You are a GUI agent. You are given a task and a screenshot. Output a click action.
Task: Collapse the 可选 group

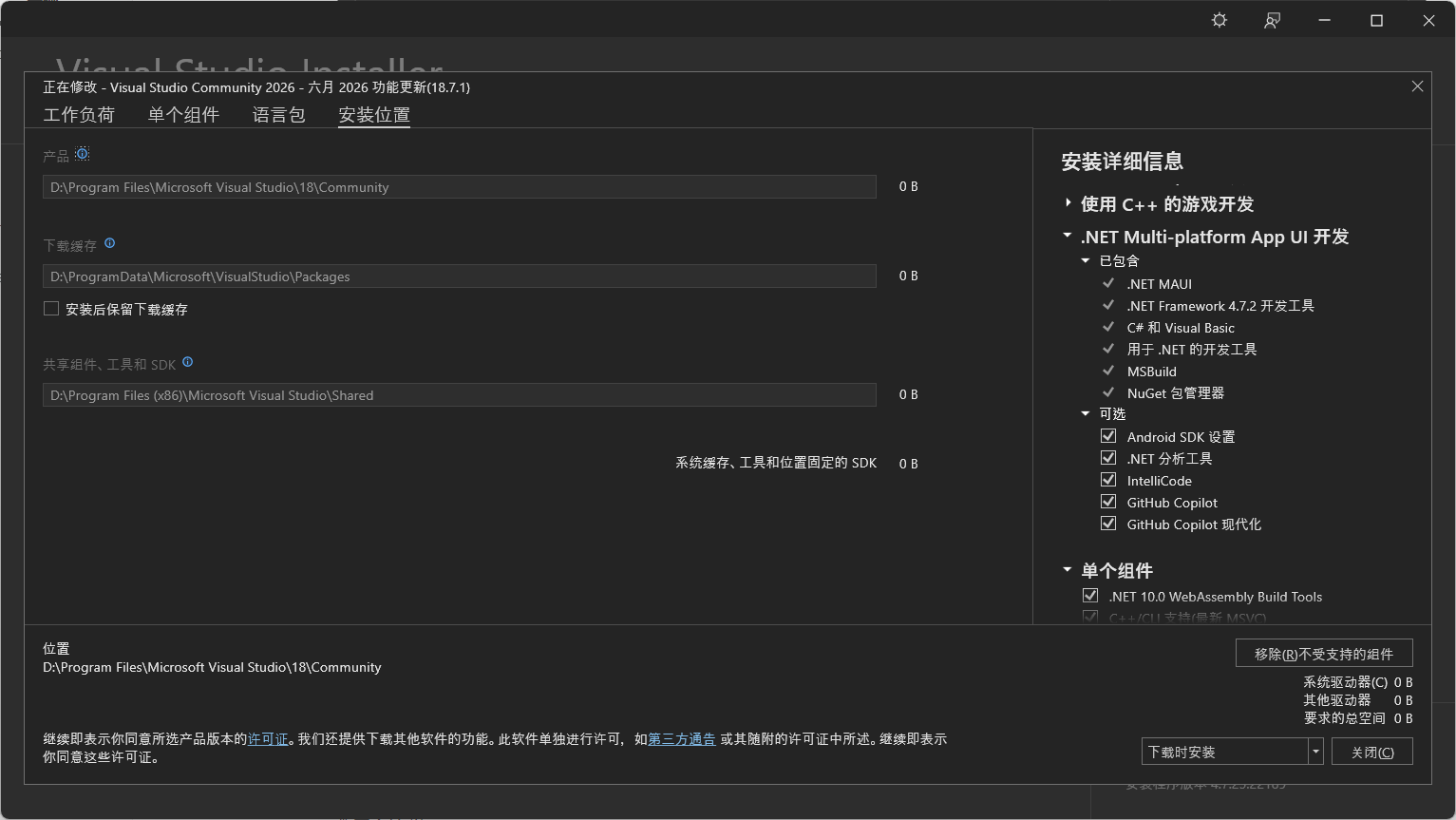coord(1086,413)
